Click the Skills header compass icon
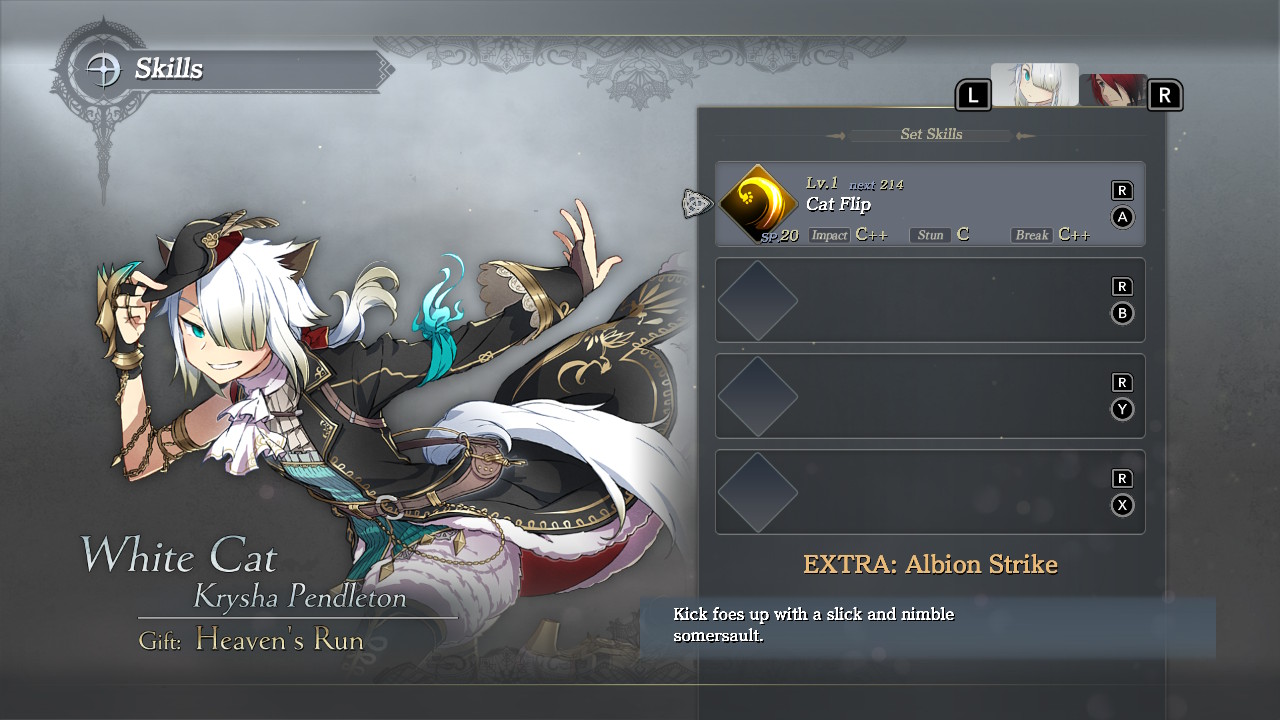Viewport: 1280px width, 720px height. [x=103, y=70]
